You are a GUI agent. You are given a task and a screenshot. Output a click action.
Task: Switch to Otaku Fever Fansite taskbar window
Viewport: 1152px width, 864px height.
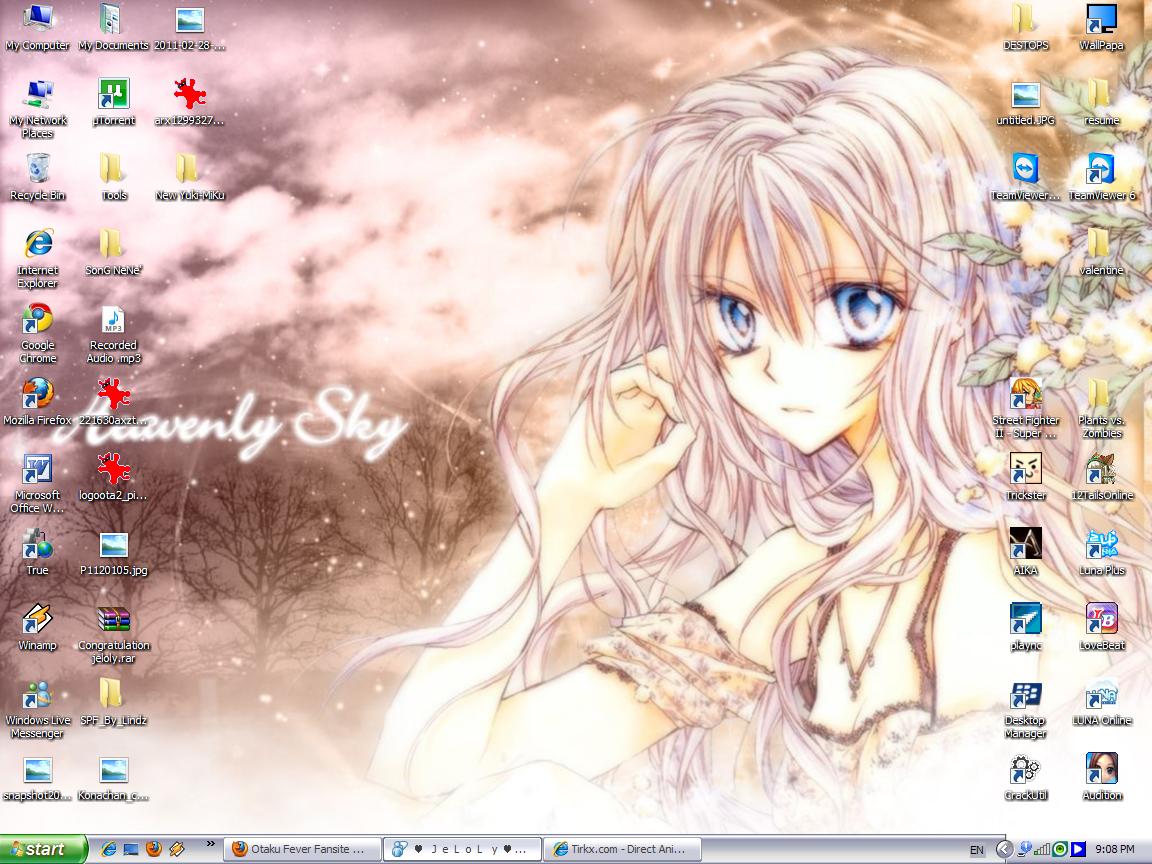coord(301,849)
